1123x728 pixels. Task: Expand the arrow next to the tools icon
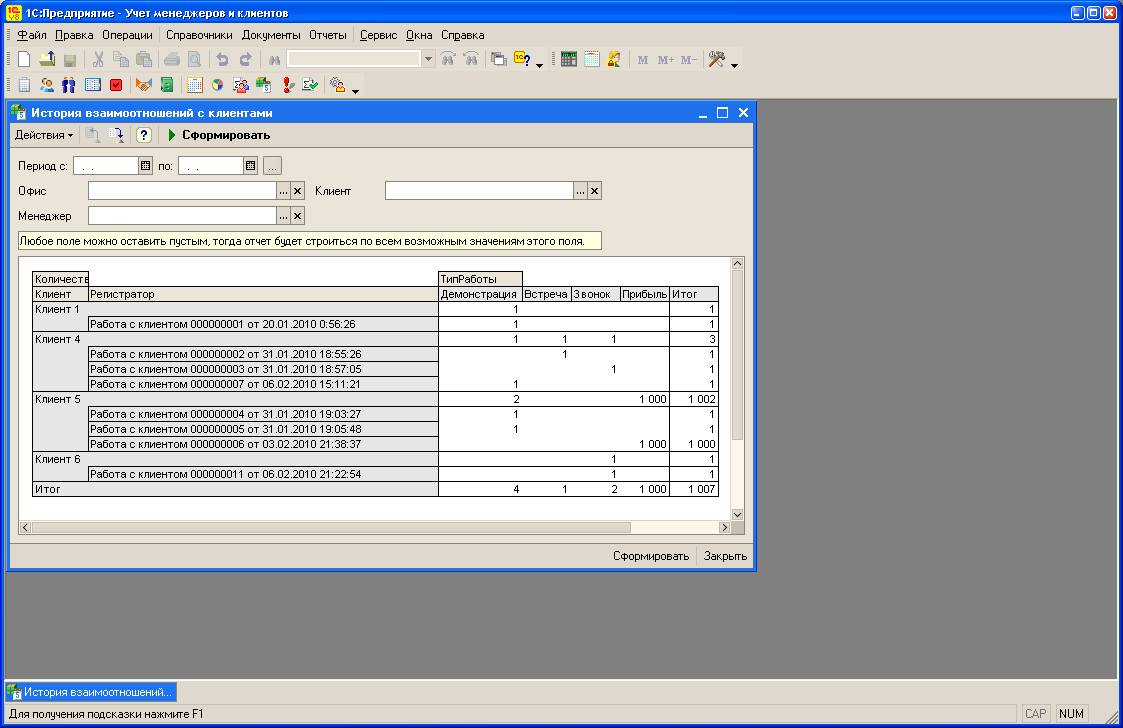(x=734, y=65)
